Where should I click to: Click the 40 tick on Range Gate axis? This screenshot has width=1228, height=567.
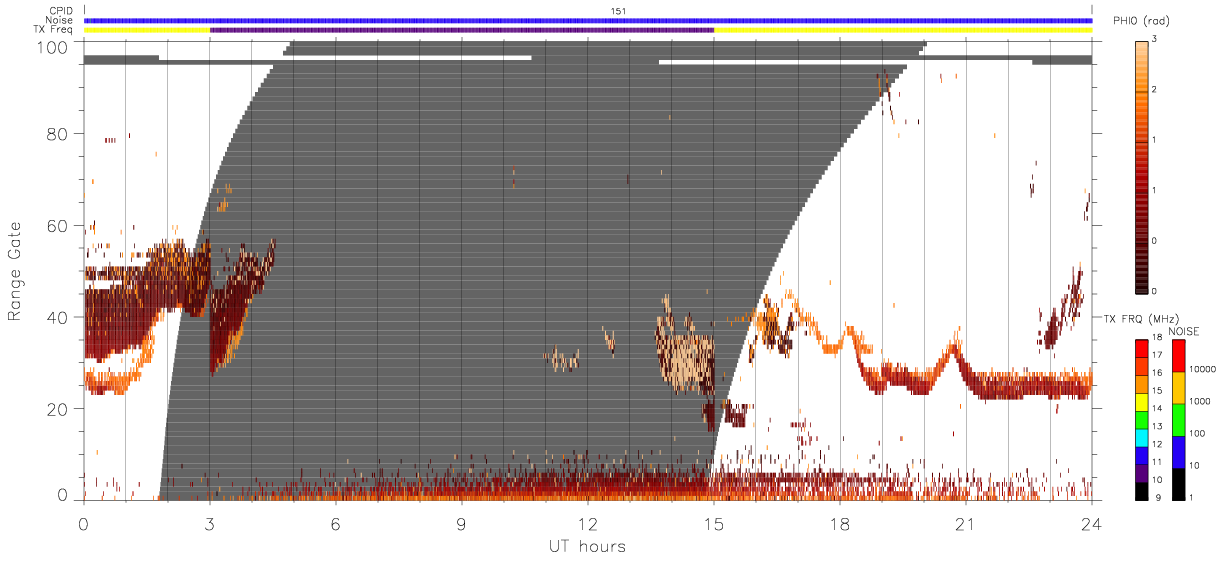point(56,317)
